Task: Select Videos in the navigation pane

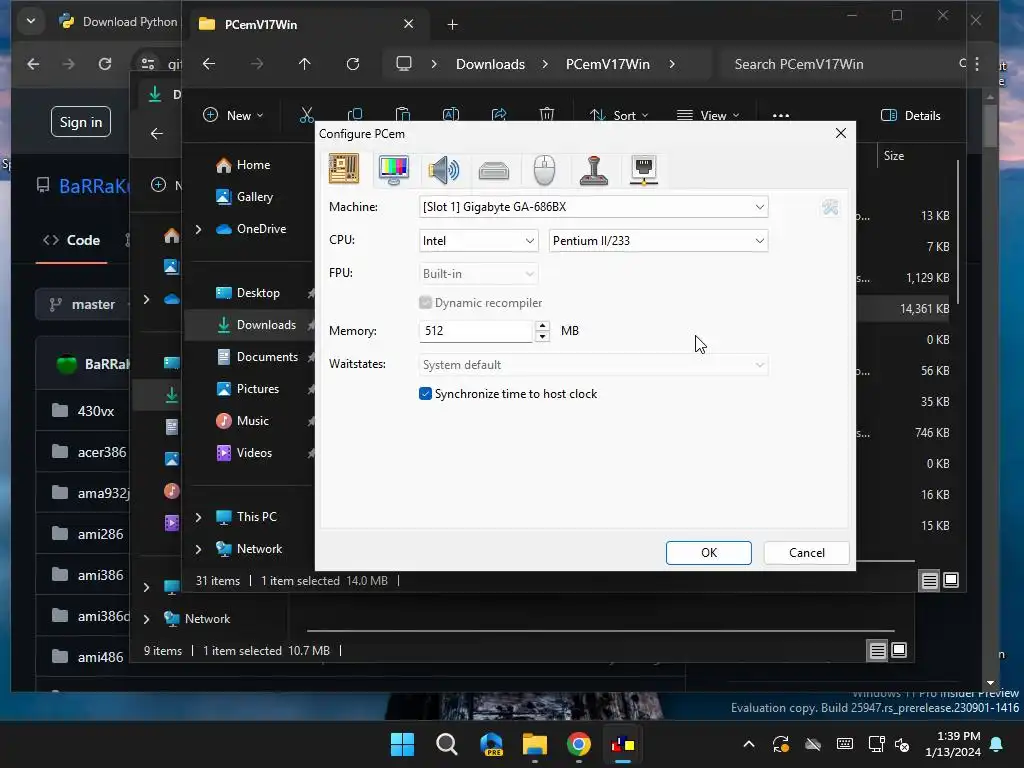Action: (x=253, y=453)
